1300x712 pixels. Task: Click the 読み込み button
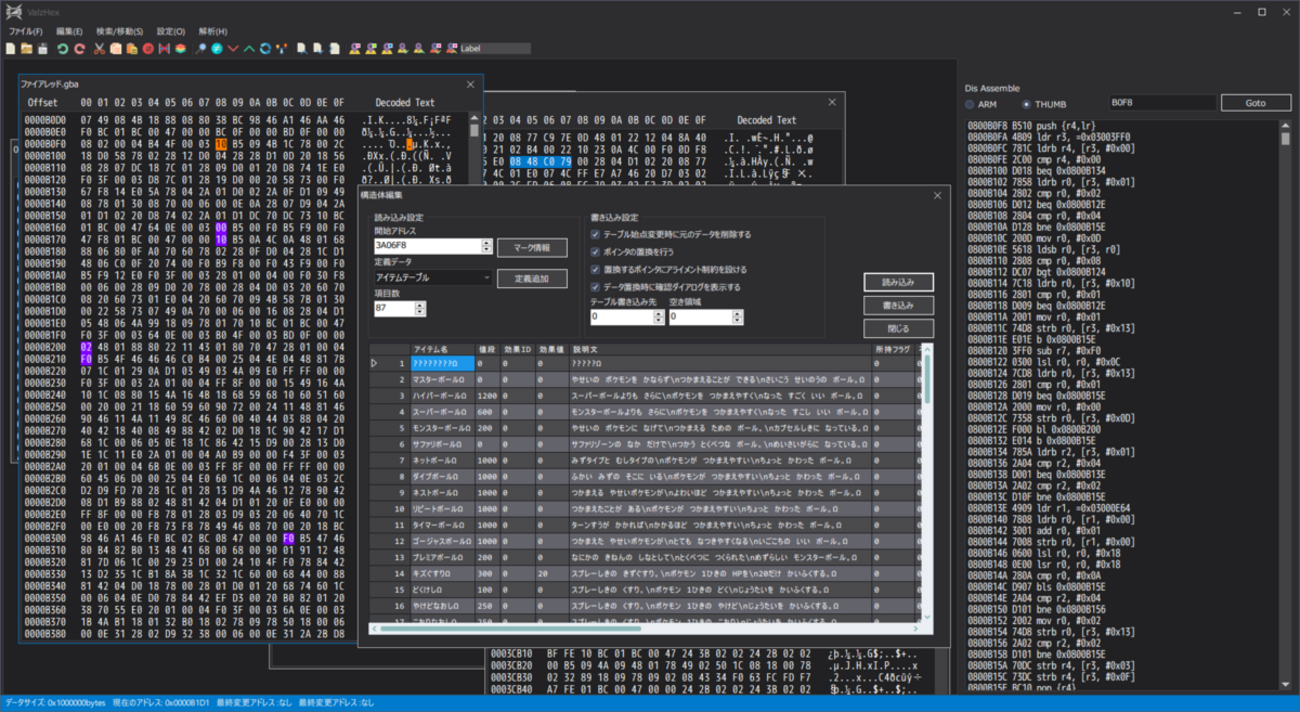[898, 283]
